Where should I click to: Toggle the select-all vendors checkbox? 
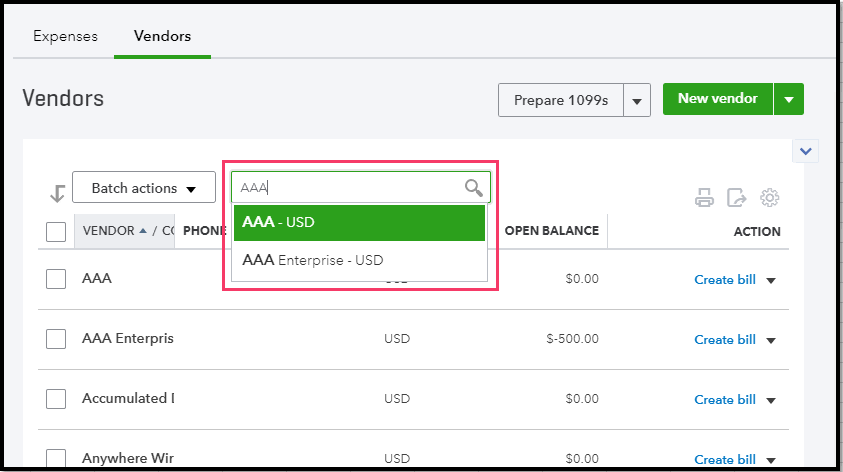click(x=56, y=232)
